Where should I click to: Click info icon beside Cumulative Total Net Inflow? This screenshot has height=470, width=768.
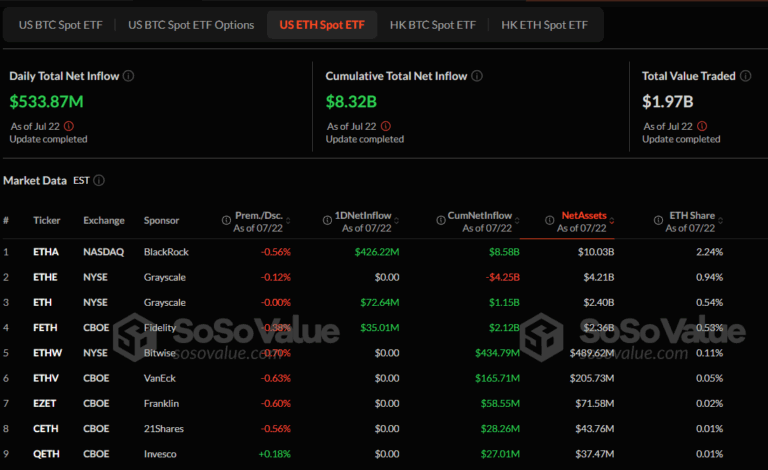tap(477, 76)
